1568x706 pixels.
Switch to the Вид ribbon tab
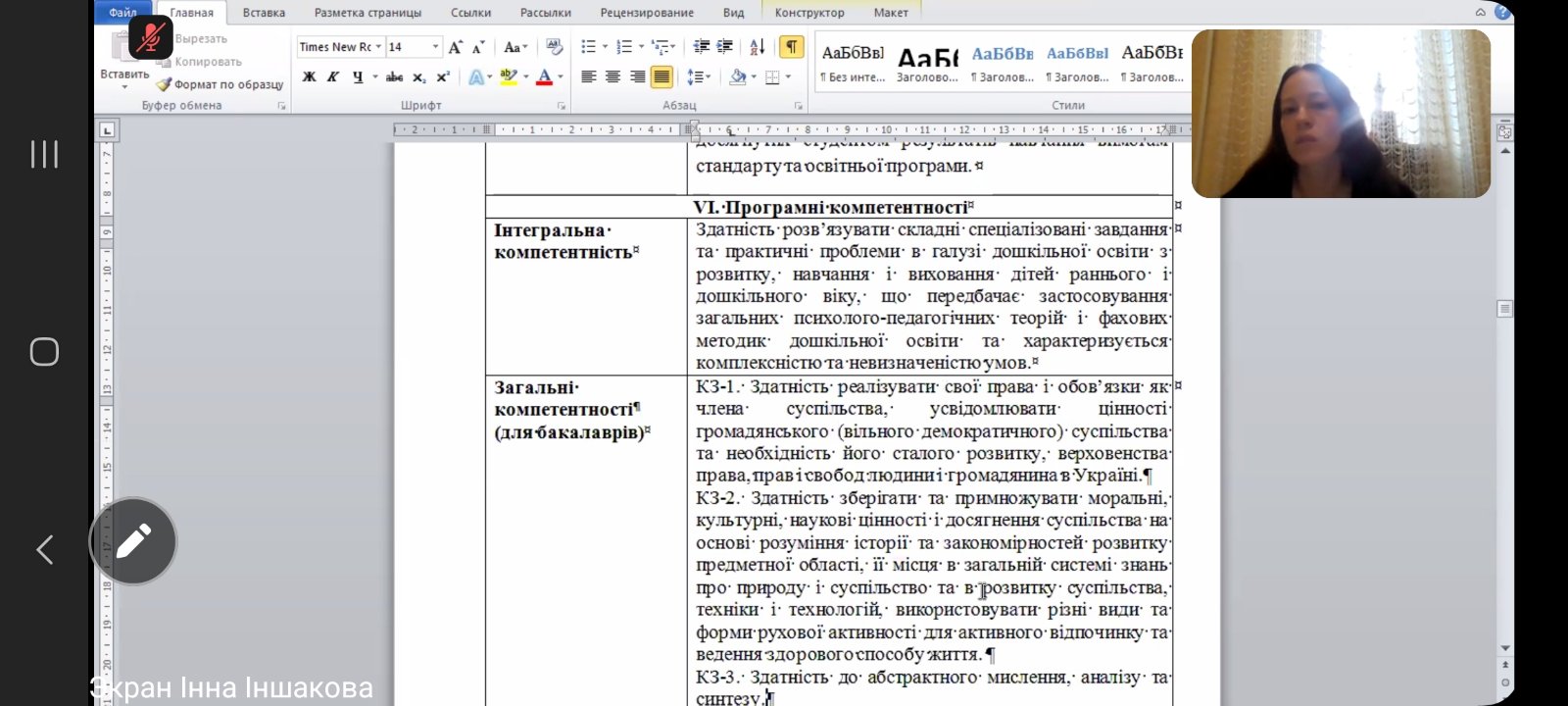pyautogui.click(x=733, y=13)
